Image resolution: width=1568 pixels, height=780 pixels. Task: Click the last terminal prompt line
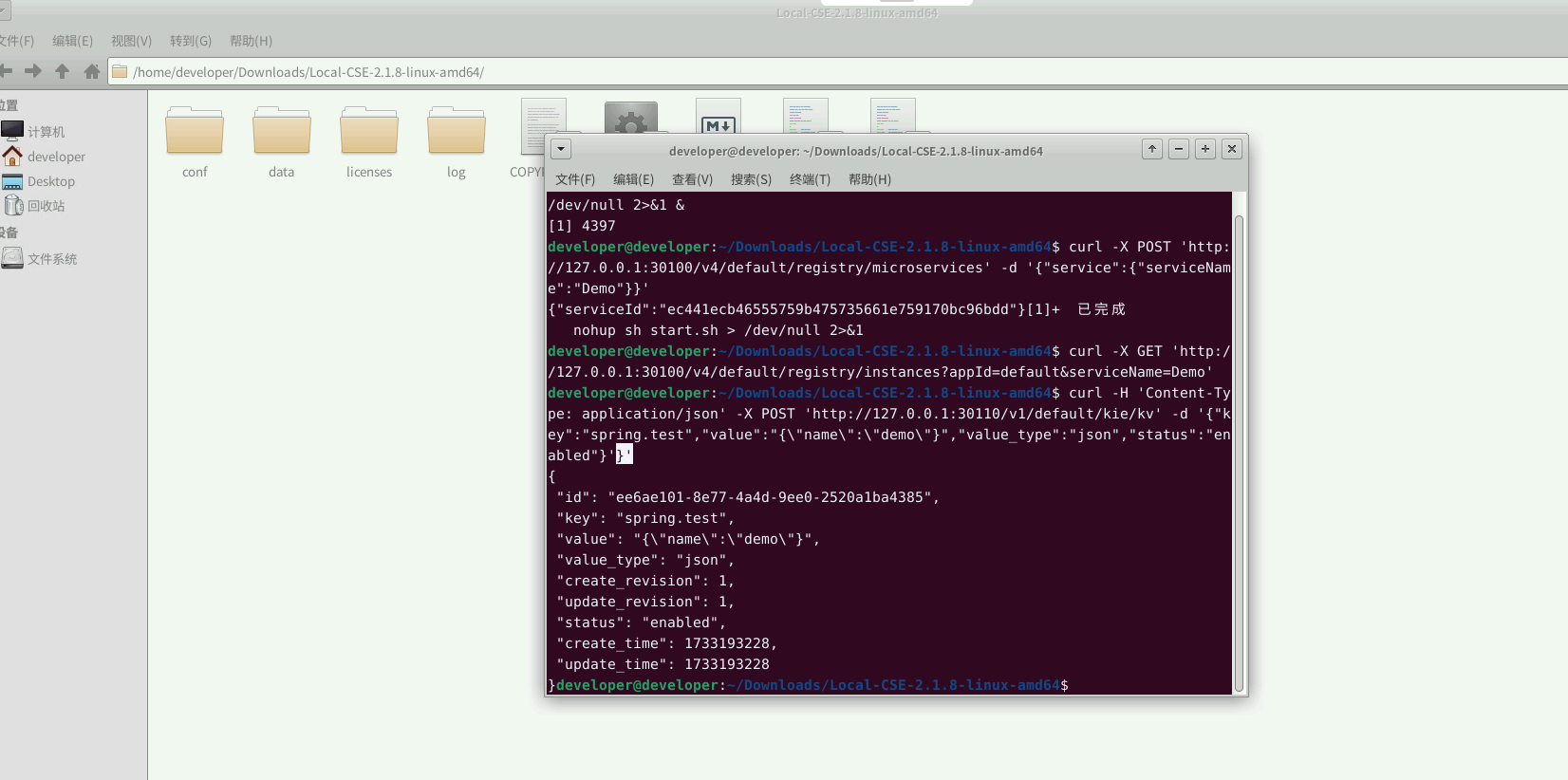[809, 685]
